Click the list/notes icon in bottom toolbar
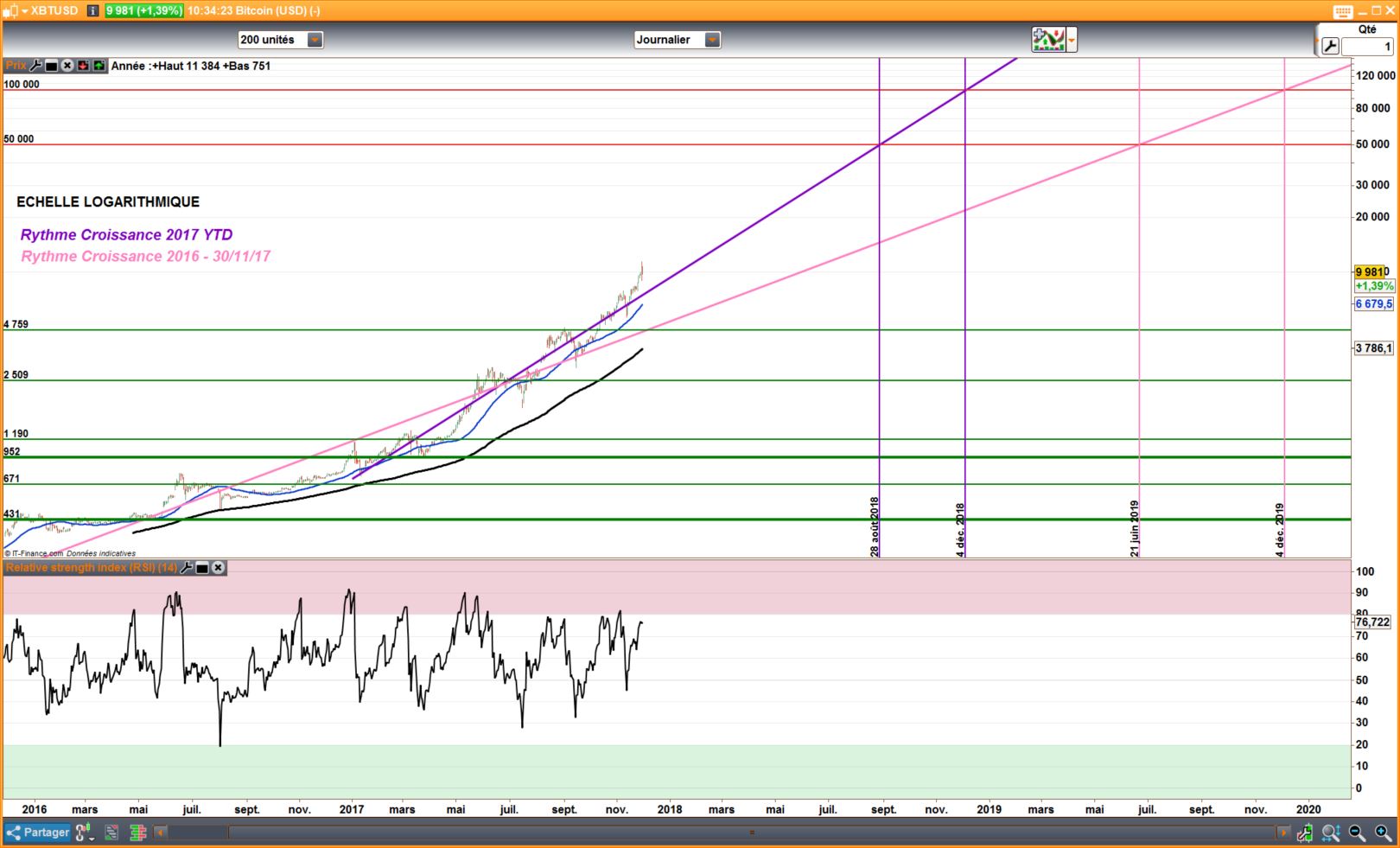This screenshot has height=848, width=1400. (x=111, y=832)
